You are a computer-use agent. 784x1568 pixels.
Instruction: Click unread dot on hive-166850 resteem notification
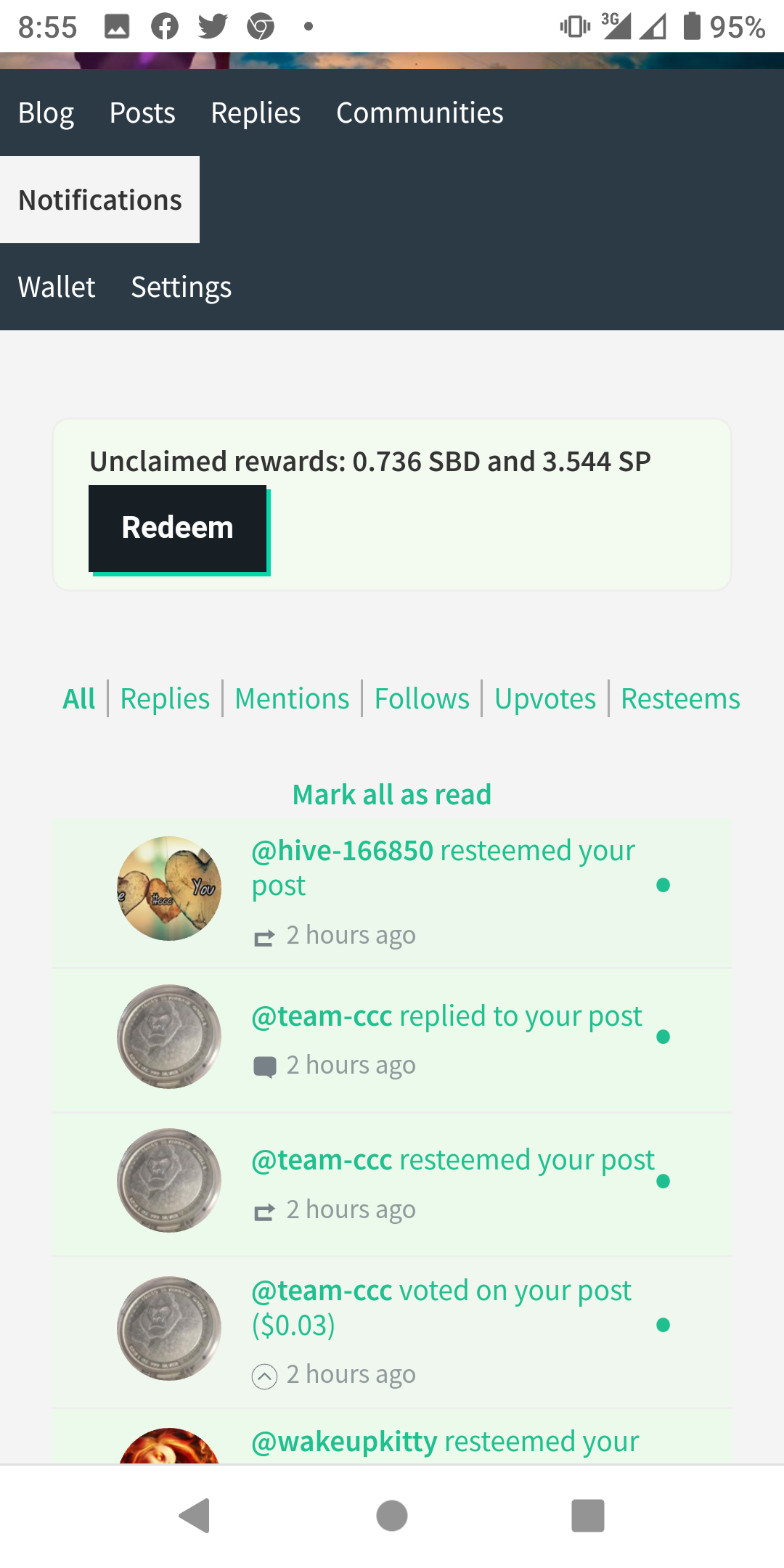coord(663,885)
